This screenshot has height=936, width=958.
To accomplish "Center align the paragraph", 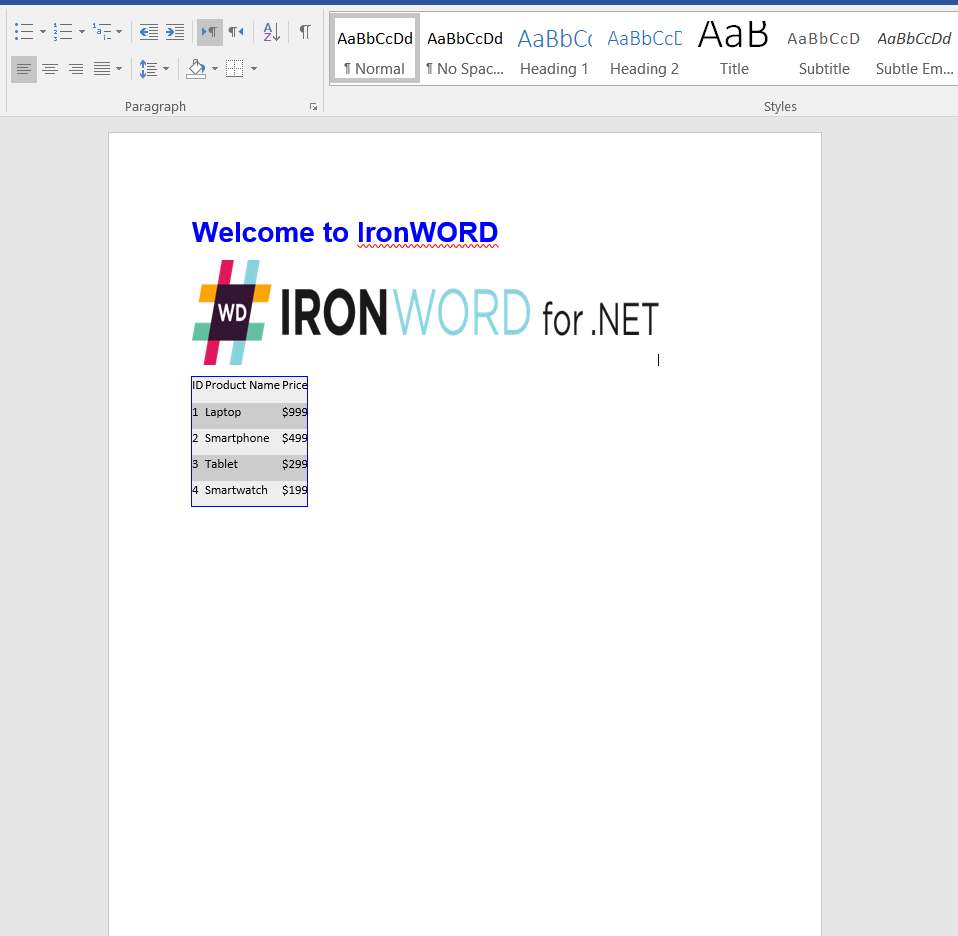I will (50, 69).
